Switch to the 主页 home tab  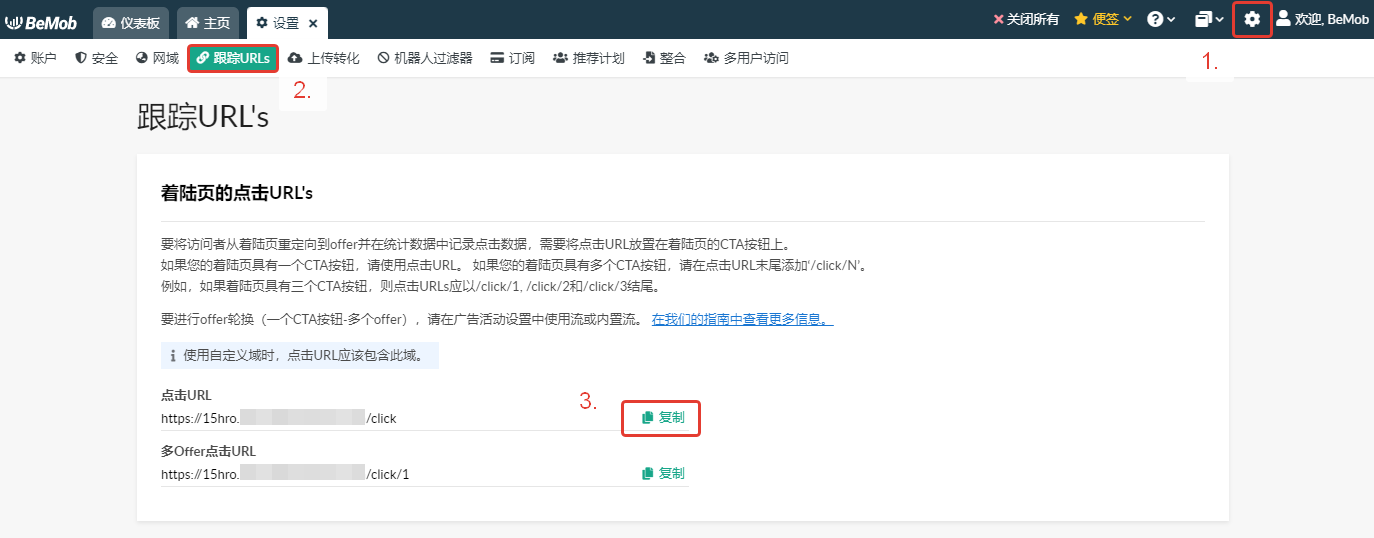[207, 22]
